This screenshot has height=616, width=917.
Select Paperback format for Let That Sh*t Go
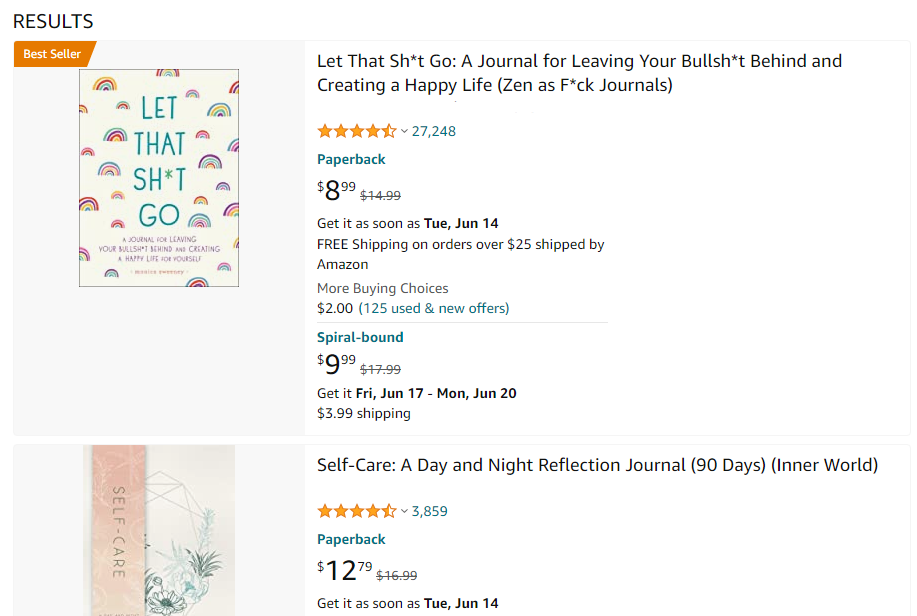[x=351, y=159]
